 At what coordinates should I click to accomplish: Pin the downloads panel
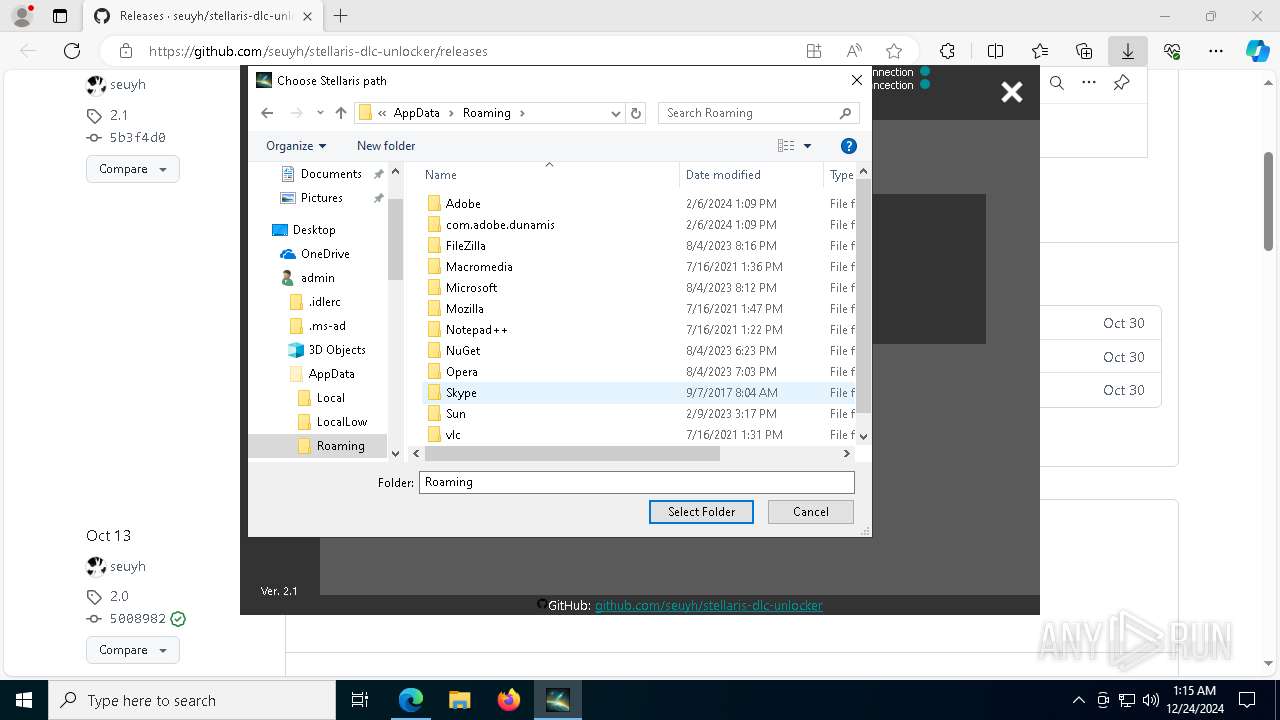tap(1121, 83)
